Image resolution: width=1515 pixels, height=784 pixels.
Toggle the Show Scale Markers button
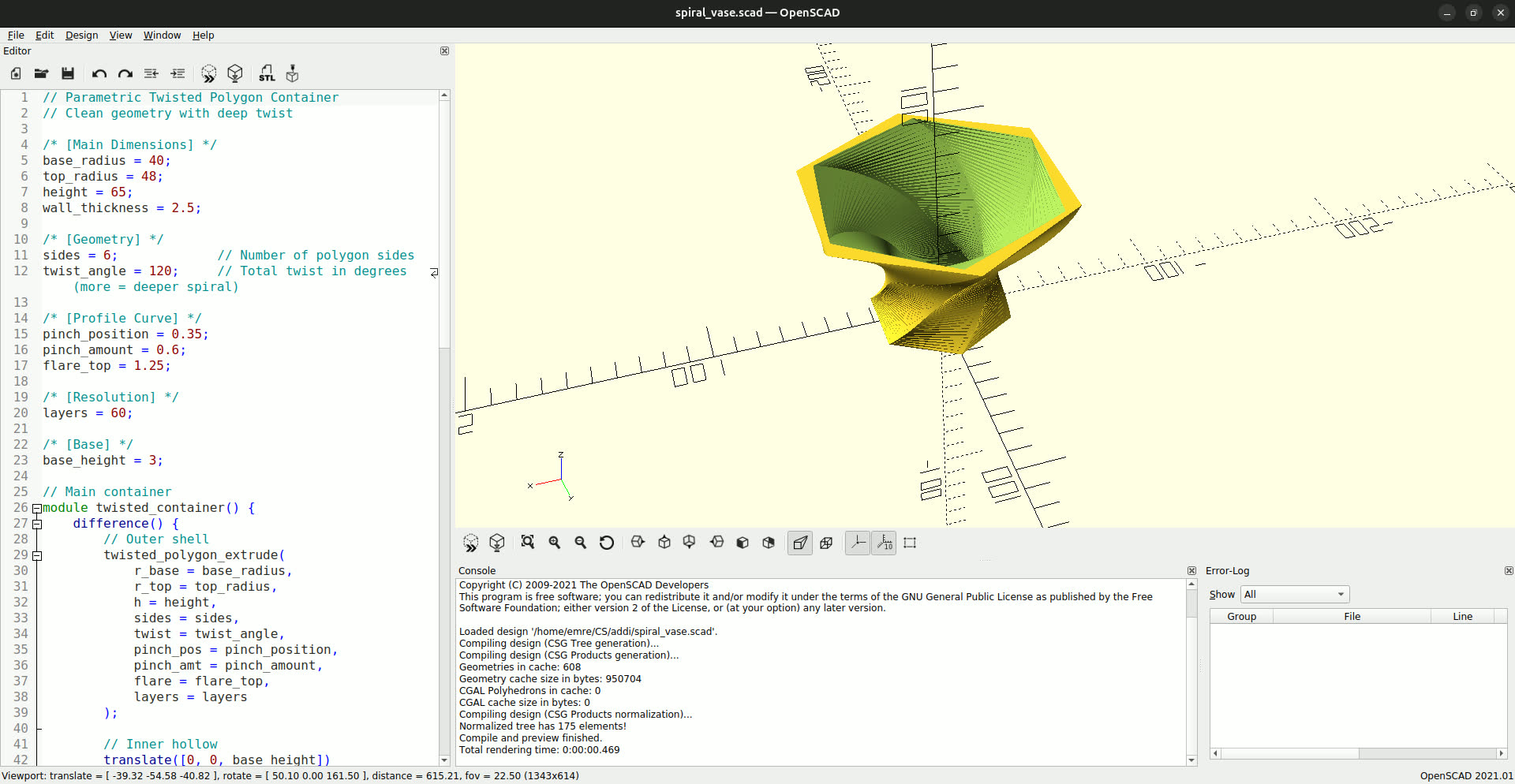coord(884,543)
